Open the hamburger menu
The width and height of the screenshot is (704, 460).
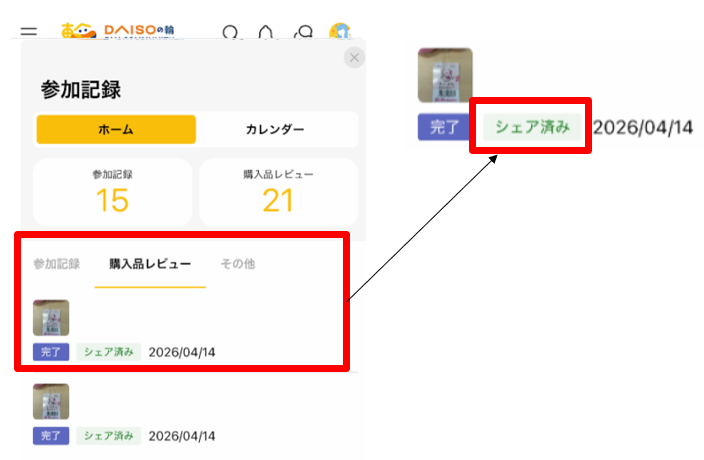(x=29, y=33)
